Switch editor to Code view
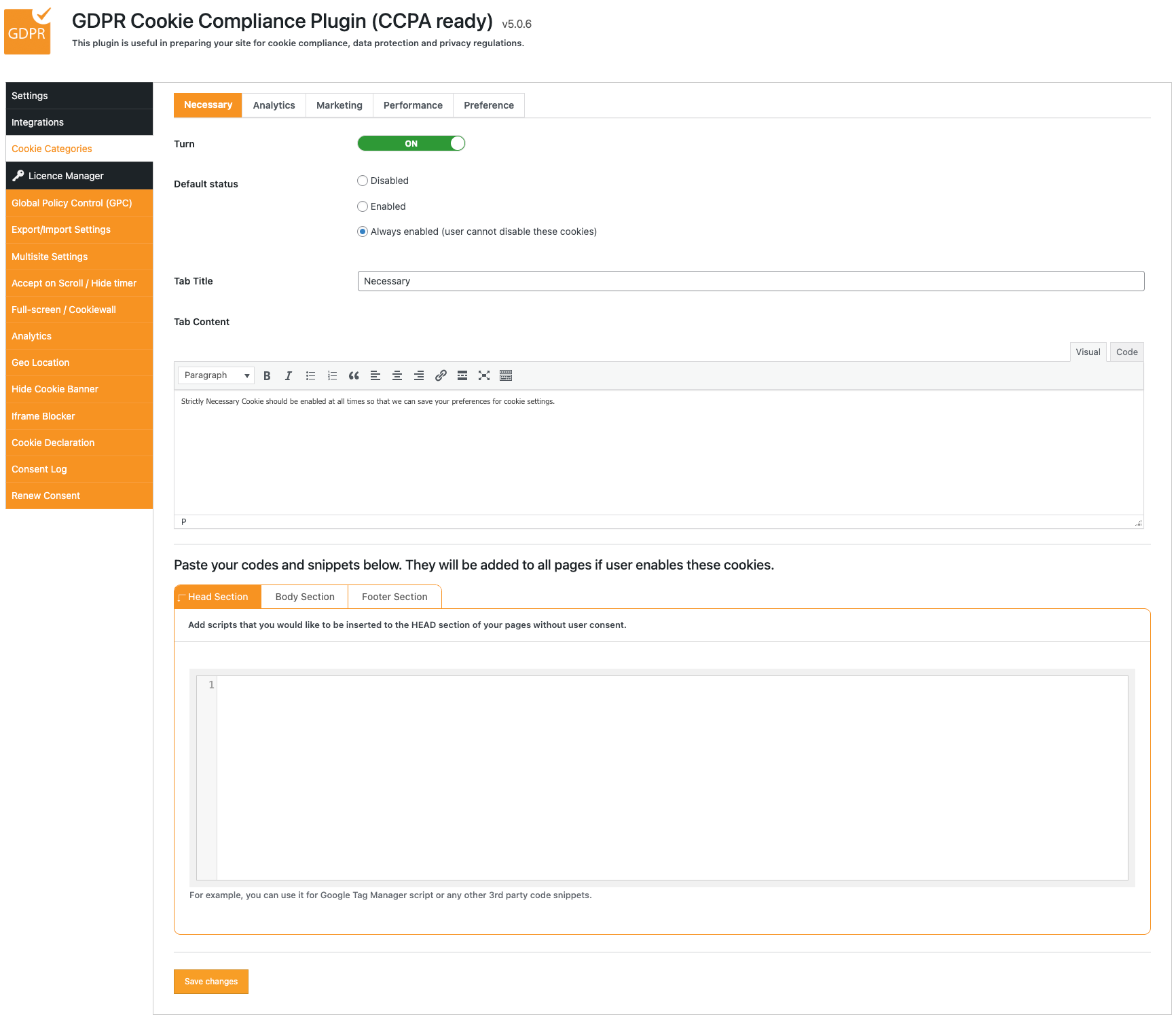The height and width of the screenshot is (1021, 1176). tap(1126, 352)
